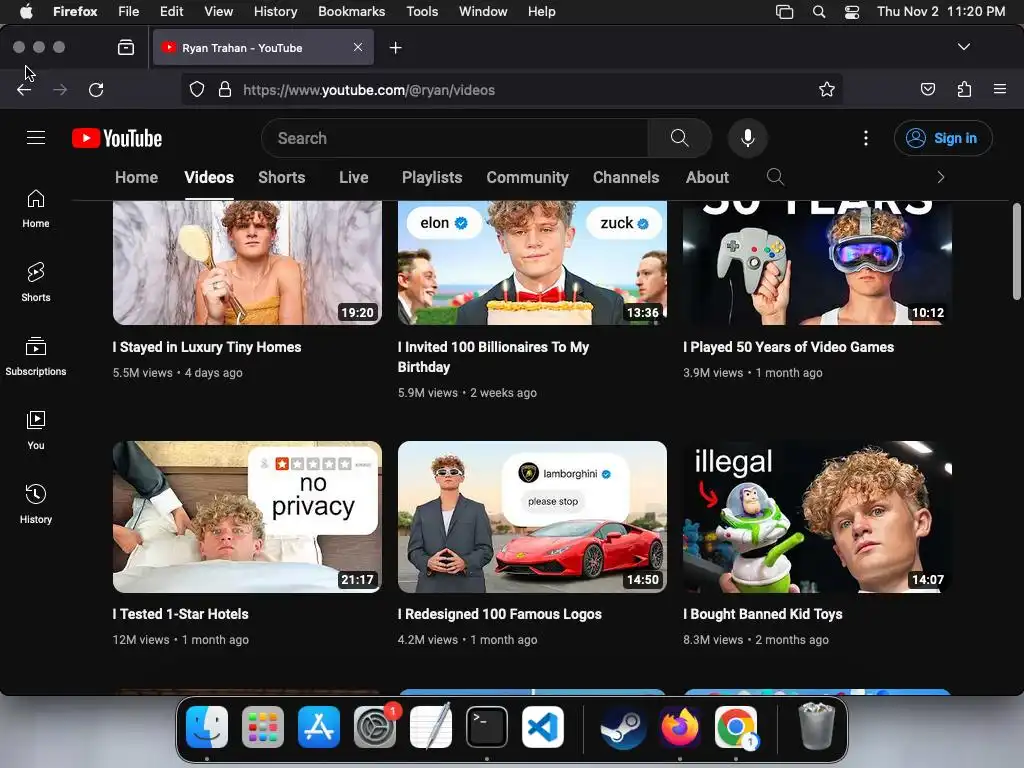Switch to Playlists tab

(x=432, y=178)
